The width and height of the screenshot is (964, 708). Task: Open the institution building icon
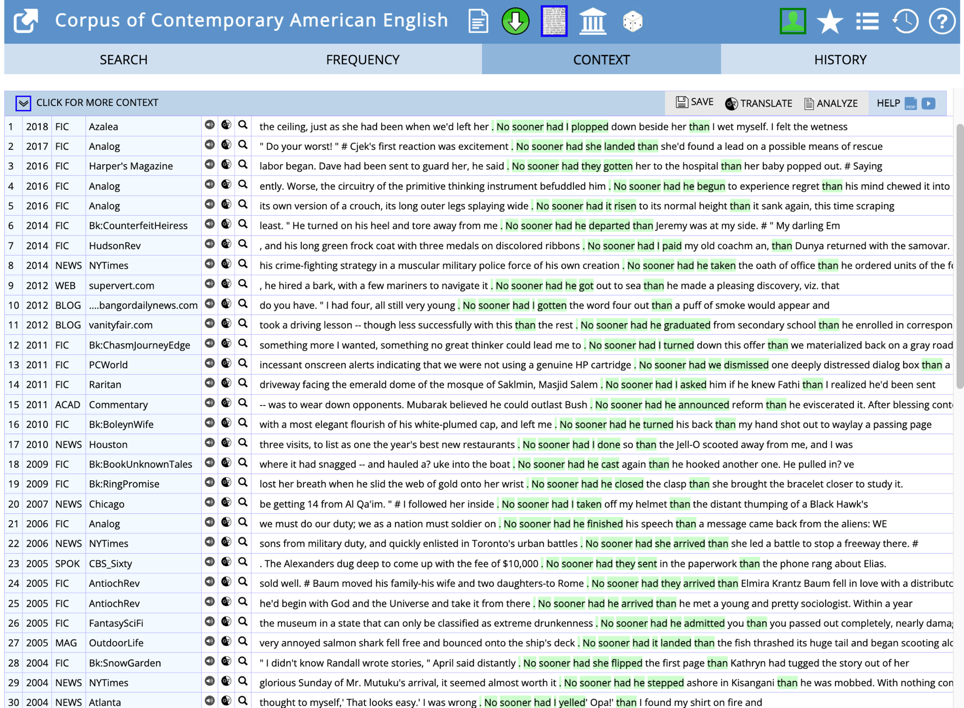coord(593,22)
